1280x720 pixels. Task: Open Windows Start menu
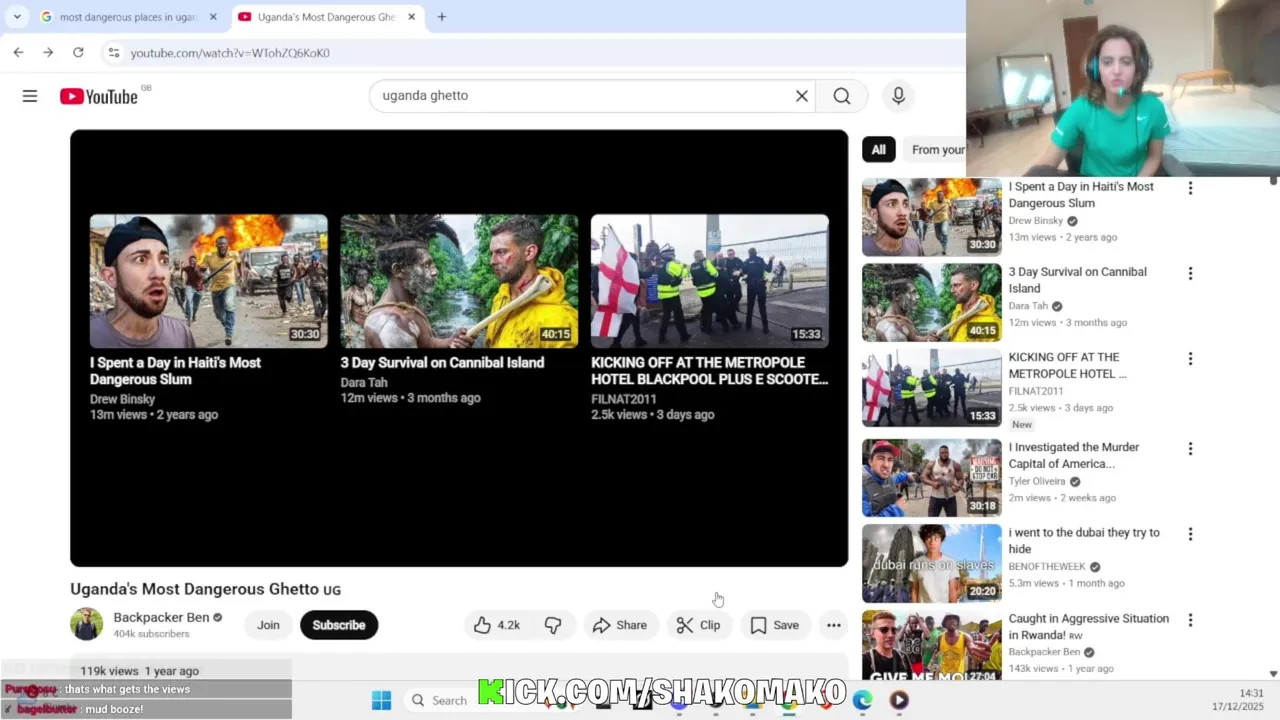[381, 700]
